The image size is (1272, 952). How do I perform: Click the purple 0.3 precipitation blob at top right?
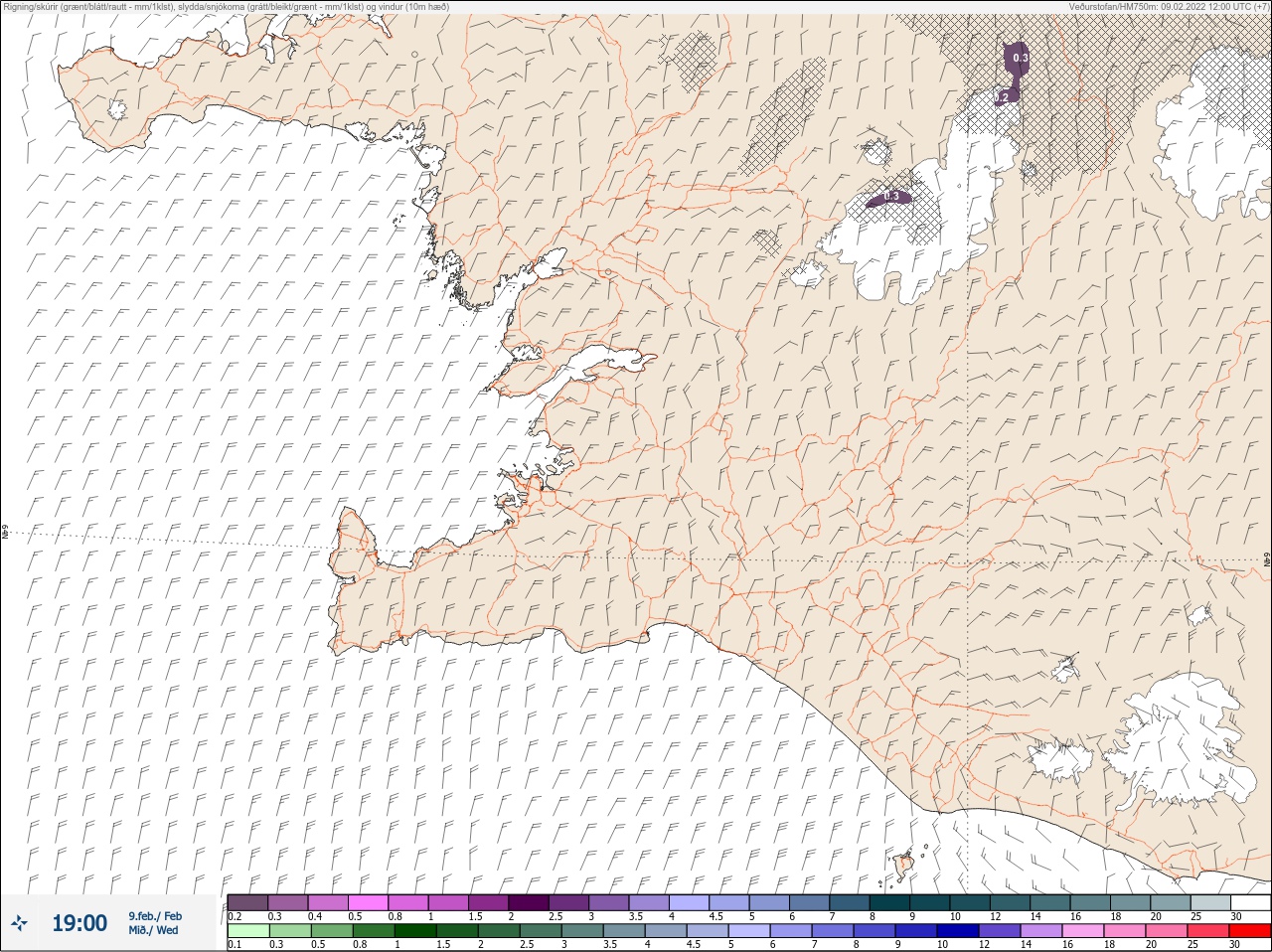pyautogui.click(x=1016, y=58)
